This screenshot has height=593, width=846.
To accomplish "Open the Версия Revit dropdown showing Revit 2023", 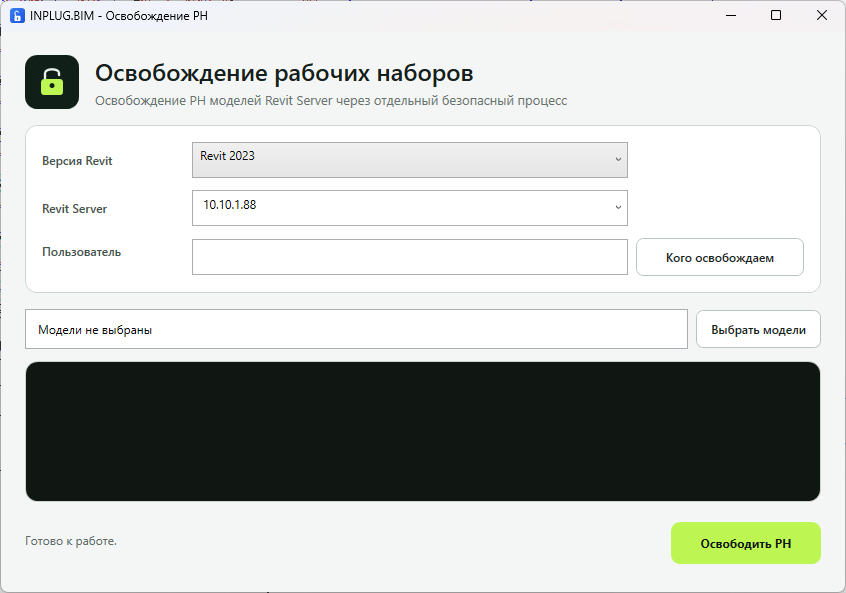I will click(x=410, y=160).
